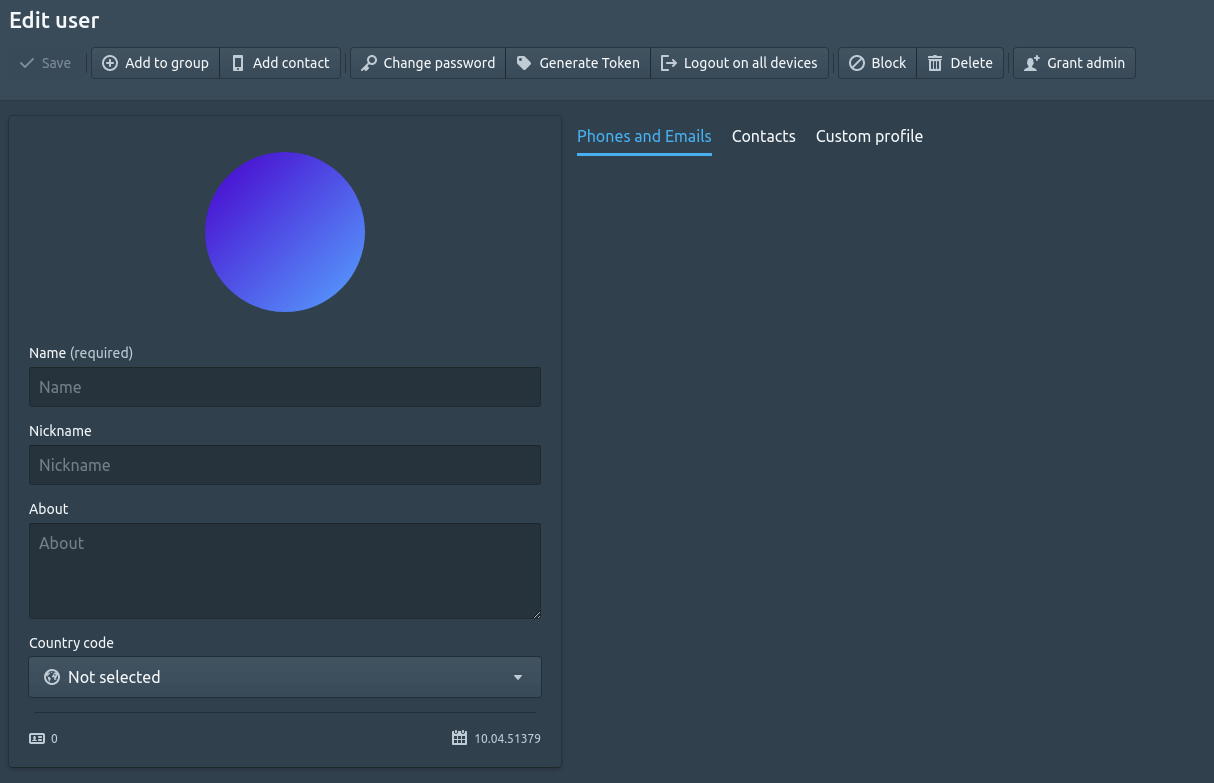Click the Edit user heading
1214x783 pixels.
pyautogui.click(x=54, y=20)
